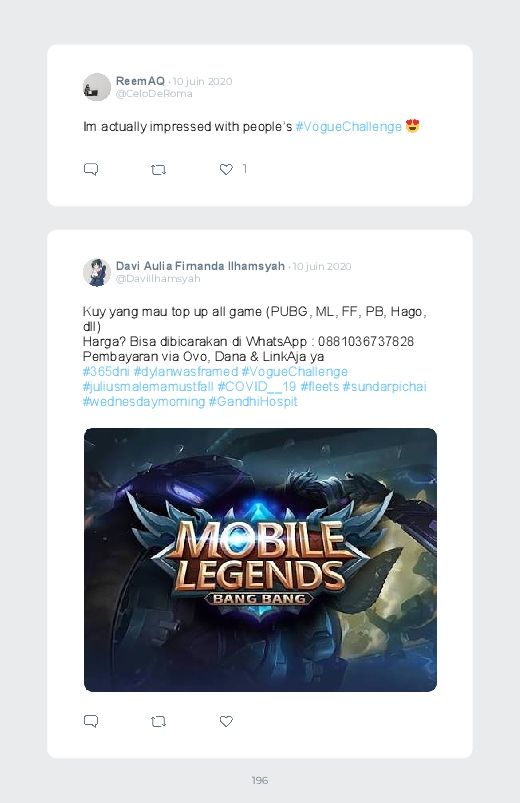Open the Mobile Legends Bang Bang image

pos(260,560)
